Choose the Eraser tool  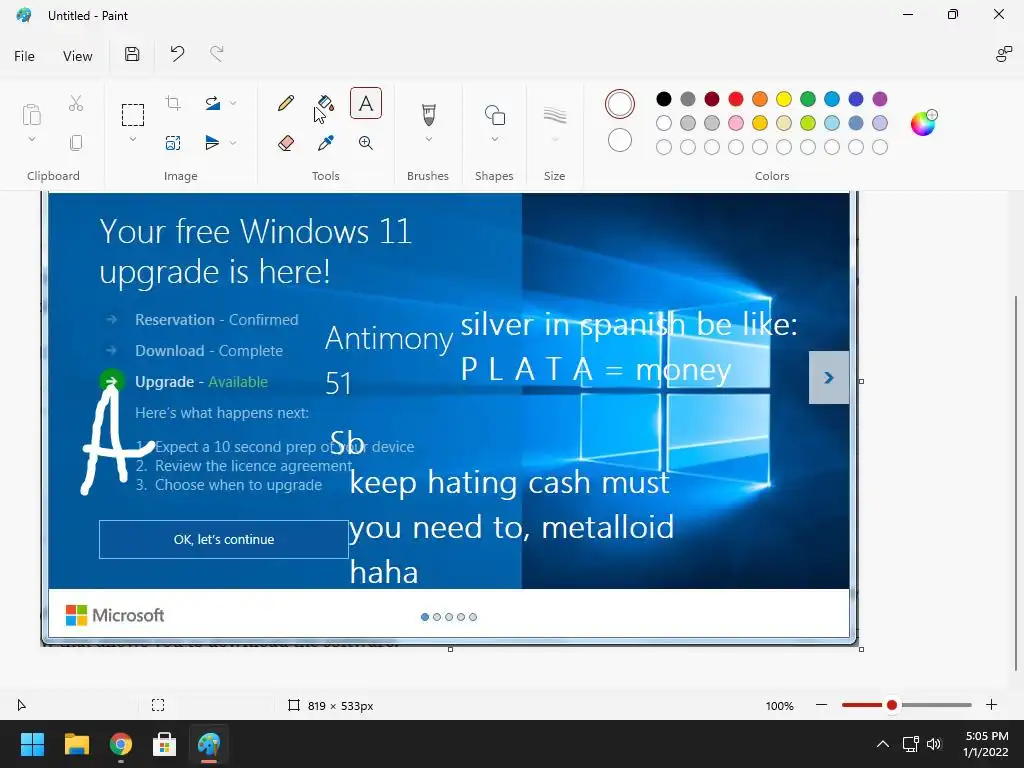tap(285, 143)
